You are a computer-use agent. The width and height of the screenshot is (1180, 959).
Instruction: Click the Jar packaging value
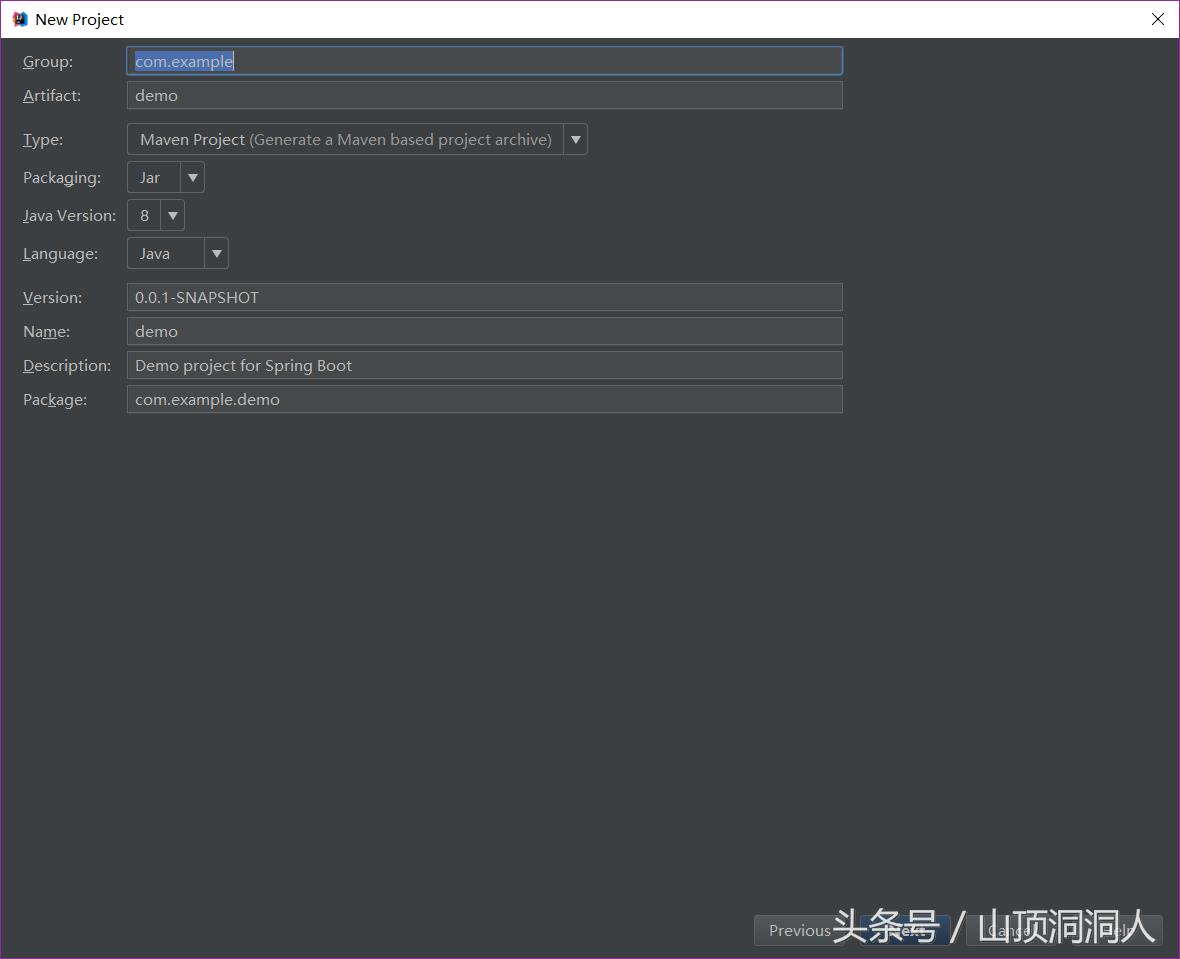tap(149, 177)
